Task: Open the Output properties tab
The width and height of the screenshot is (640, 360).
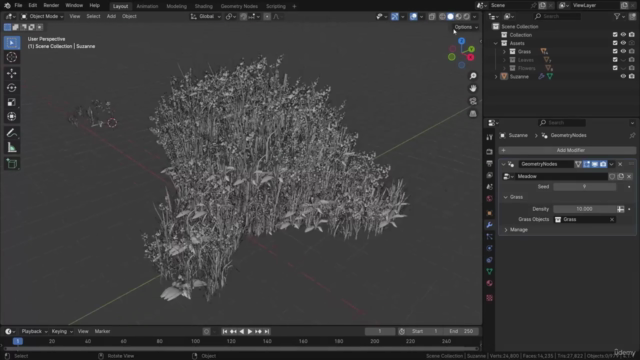Action: coord(489,163)
